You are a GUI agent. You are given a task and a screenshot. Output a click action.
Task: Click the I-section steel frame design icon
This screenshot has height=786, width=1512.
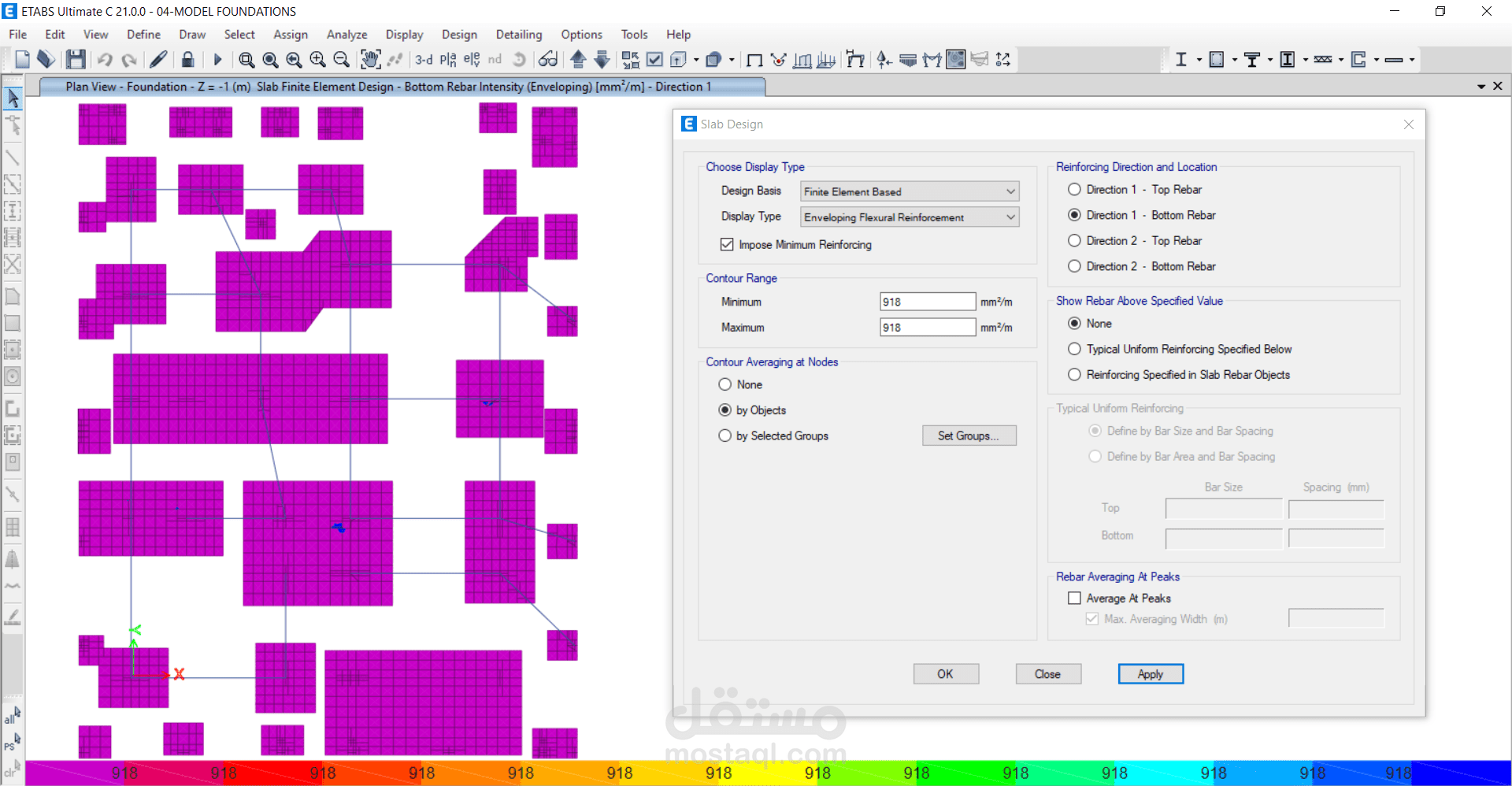pyautogui.click(x=1181, y=59)
